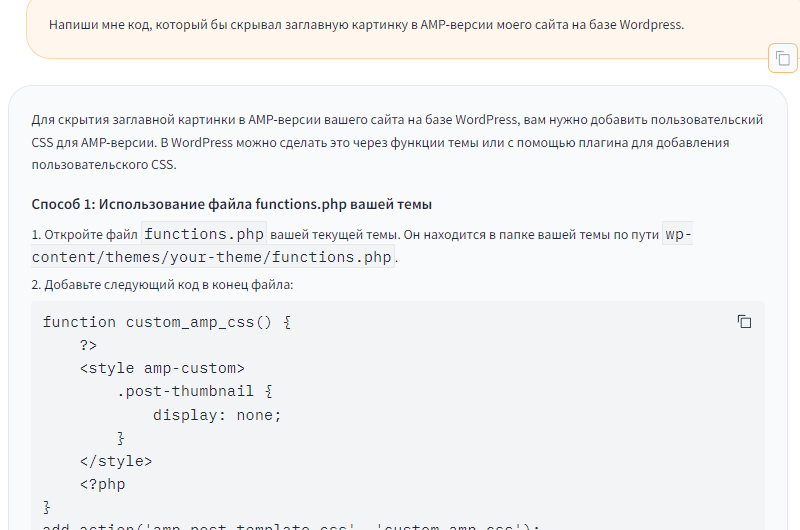The width and height of the screenshot is (800, 530).
Task: Click the "<style amp-custom>" code line
Action: click(162, 368)
